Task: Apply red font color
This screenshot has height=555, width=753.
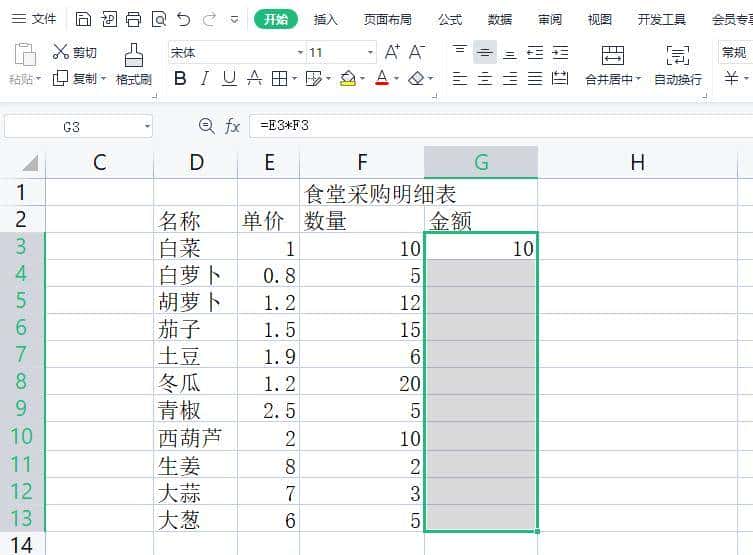Action: coord(382,78)
